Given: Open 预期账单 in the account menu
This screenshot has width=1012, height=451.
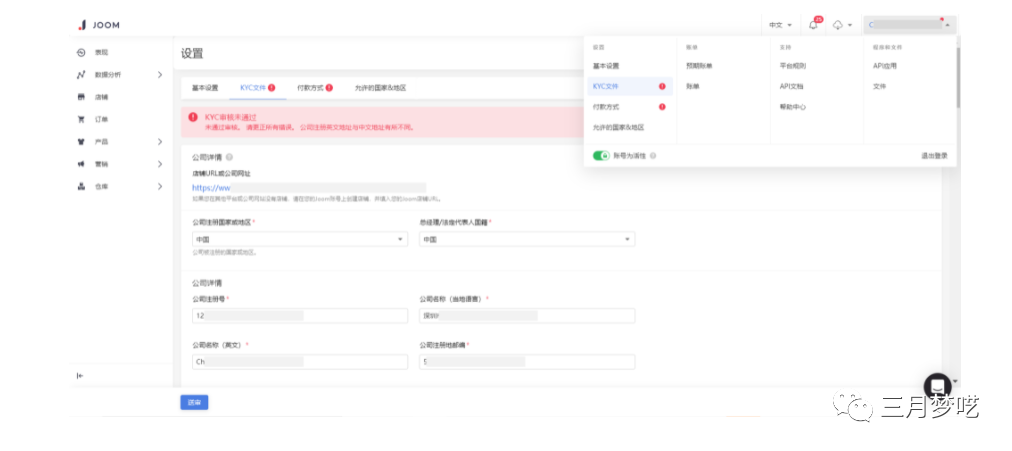Looking at the screenshot, I should pyautogui.click(x=700, y=66).
